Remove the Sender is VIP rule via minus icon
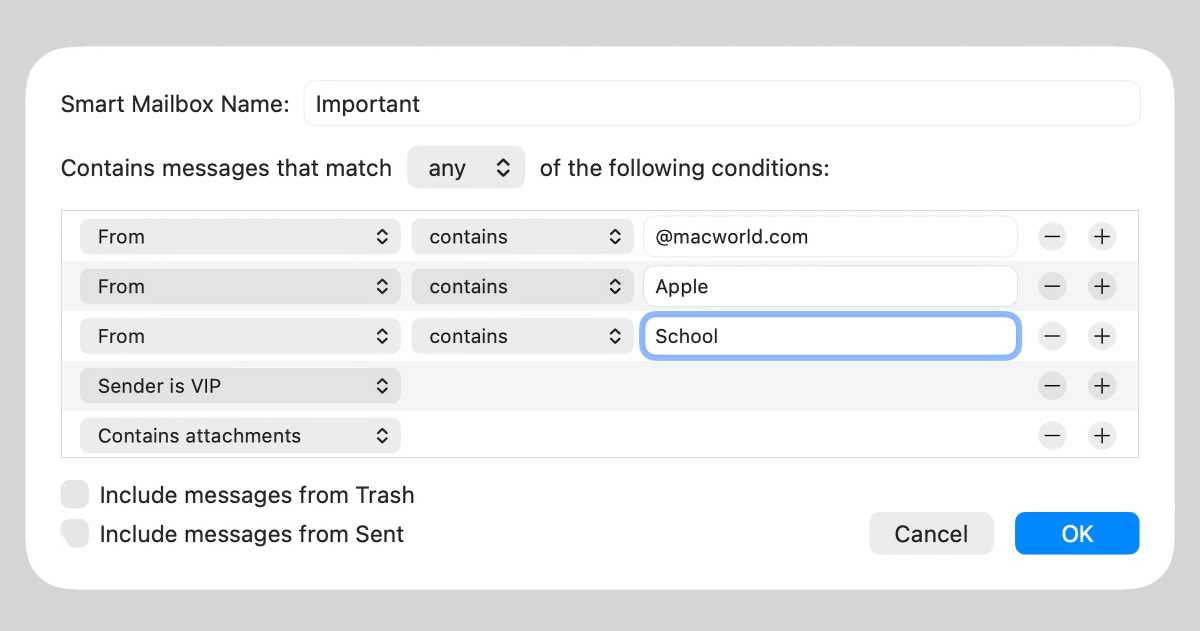This screenshot has width=1200, height=631. point(1052,386)
